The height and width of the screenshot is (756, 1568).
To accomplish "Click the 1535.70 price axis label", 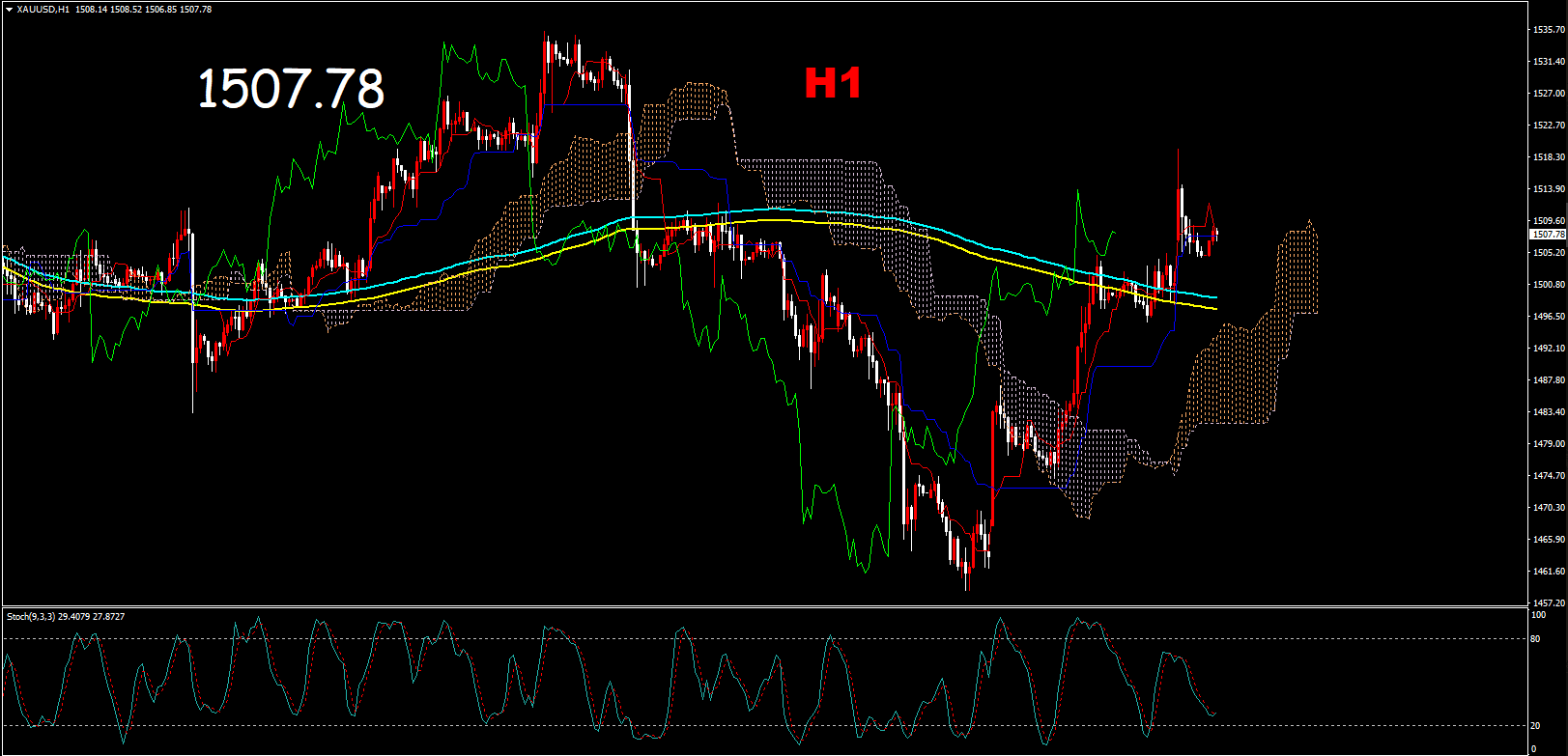I will (x=1549, y=30).
